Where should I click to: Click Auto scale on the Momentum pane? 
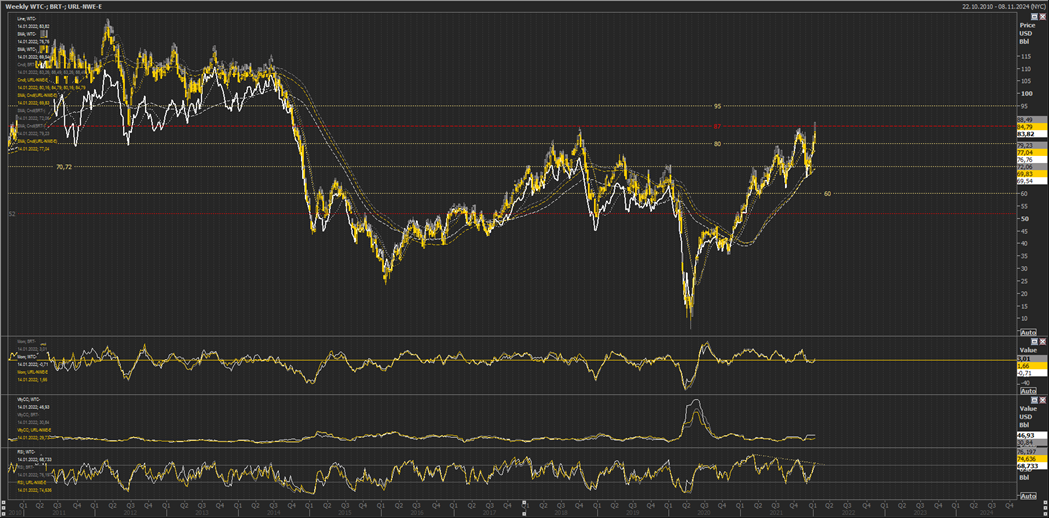1028,391
